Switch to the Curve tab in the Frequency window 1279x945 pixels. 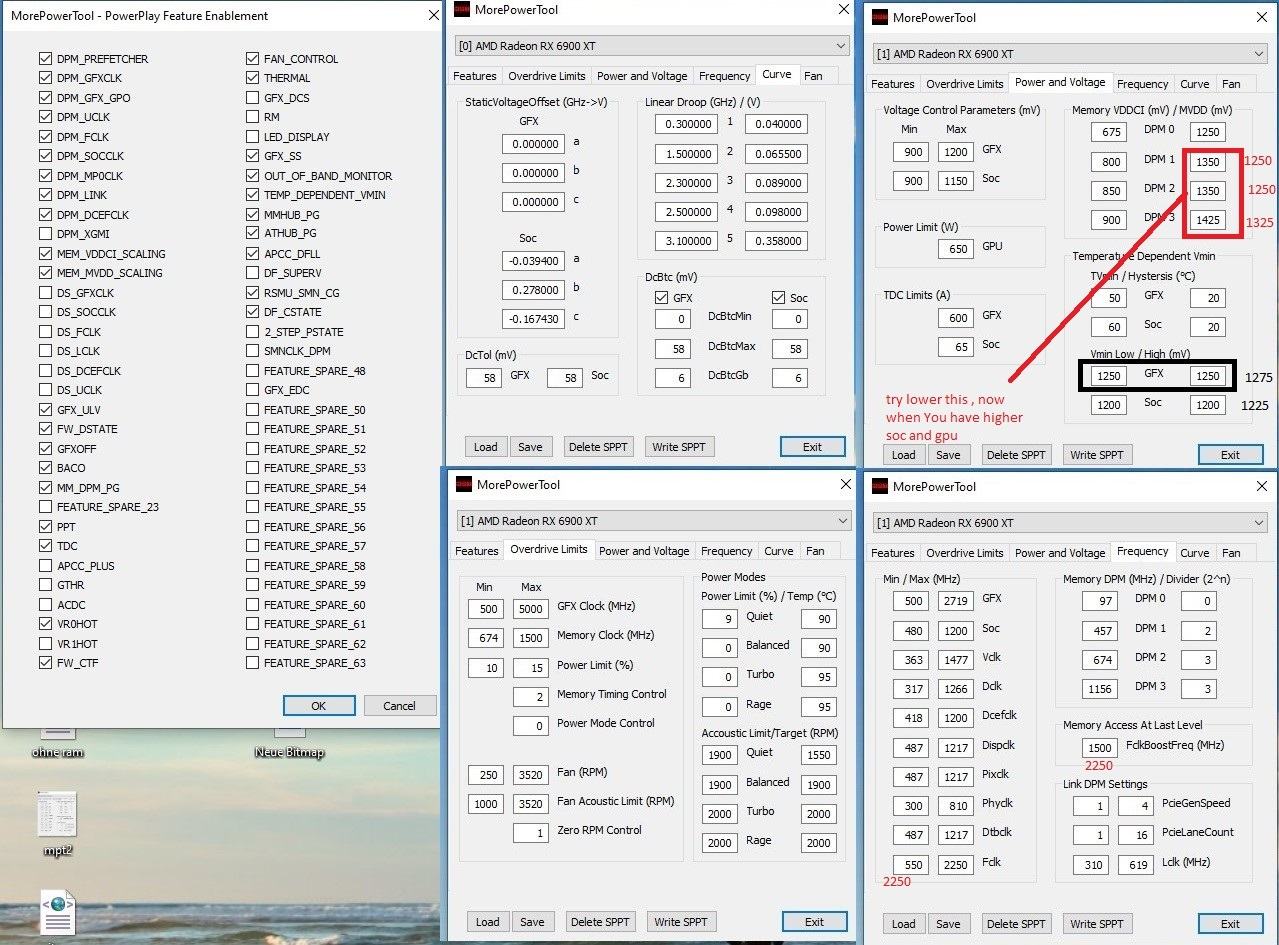tap(1195, 553)
